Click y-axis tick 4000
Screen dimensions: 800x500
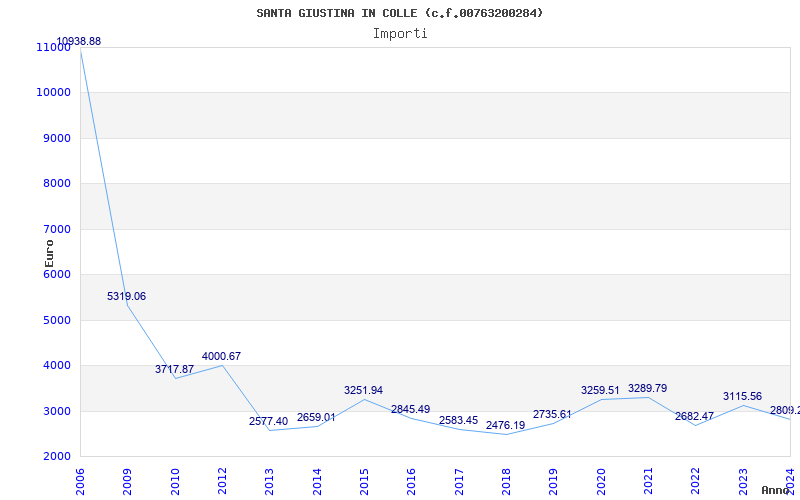[x=56, y=366]
